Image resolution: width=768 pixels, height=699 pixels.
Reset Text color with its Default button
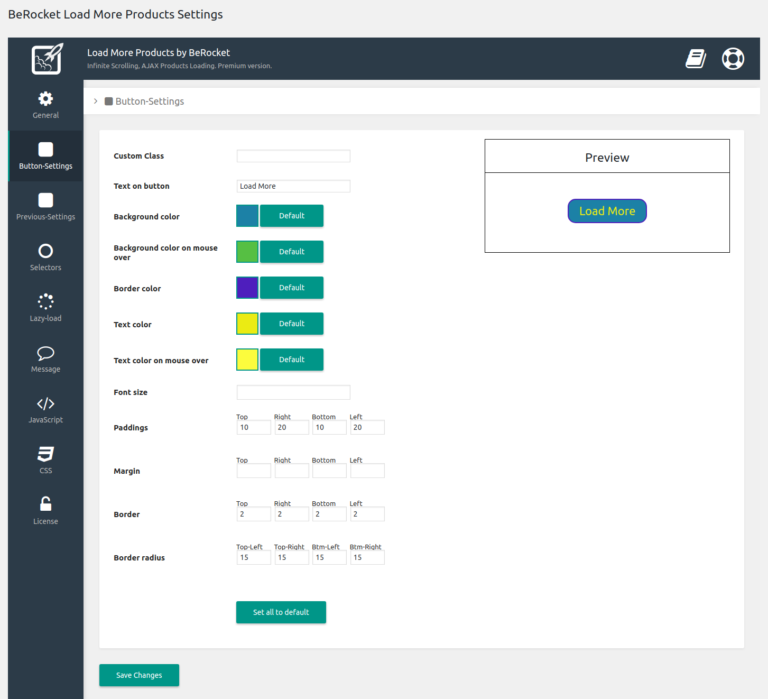291,324
